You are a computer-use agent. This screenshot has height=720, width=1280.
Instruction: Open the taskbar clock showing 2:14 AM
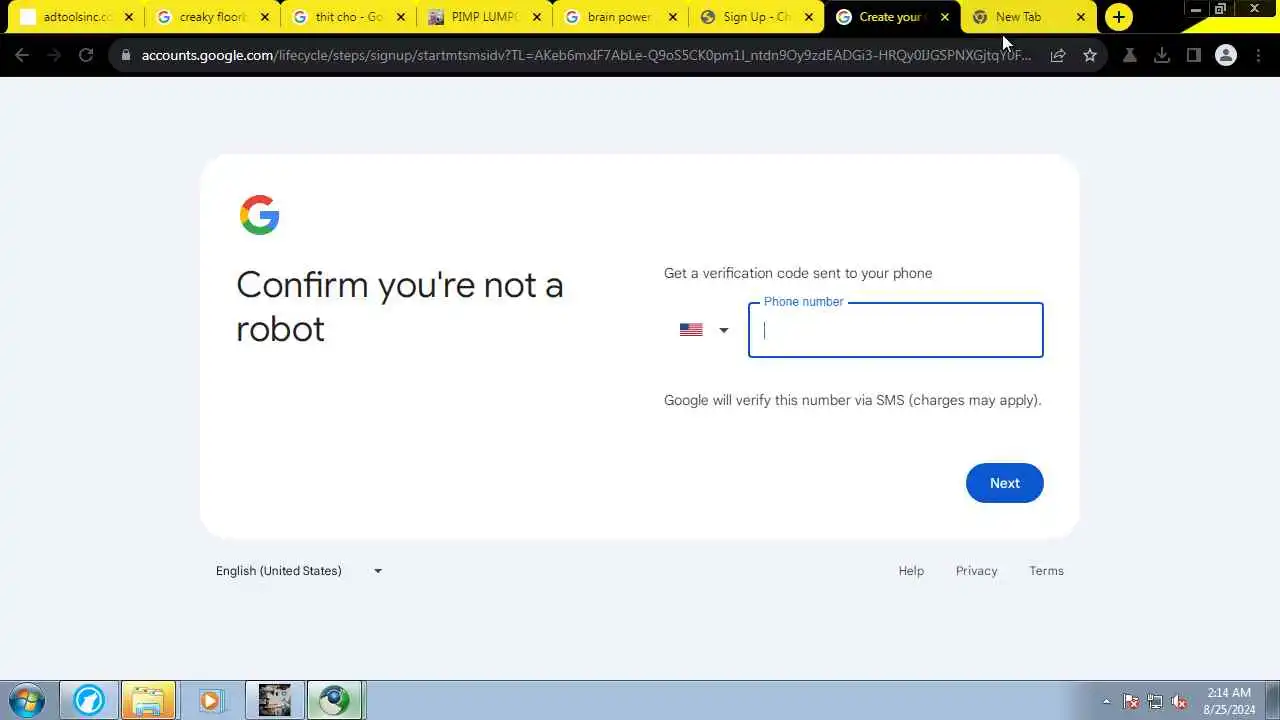tap(1230, 700)
